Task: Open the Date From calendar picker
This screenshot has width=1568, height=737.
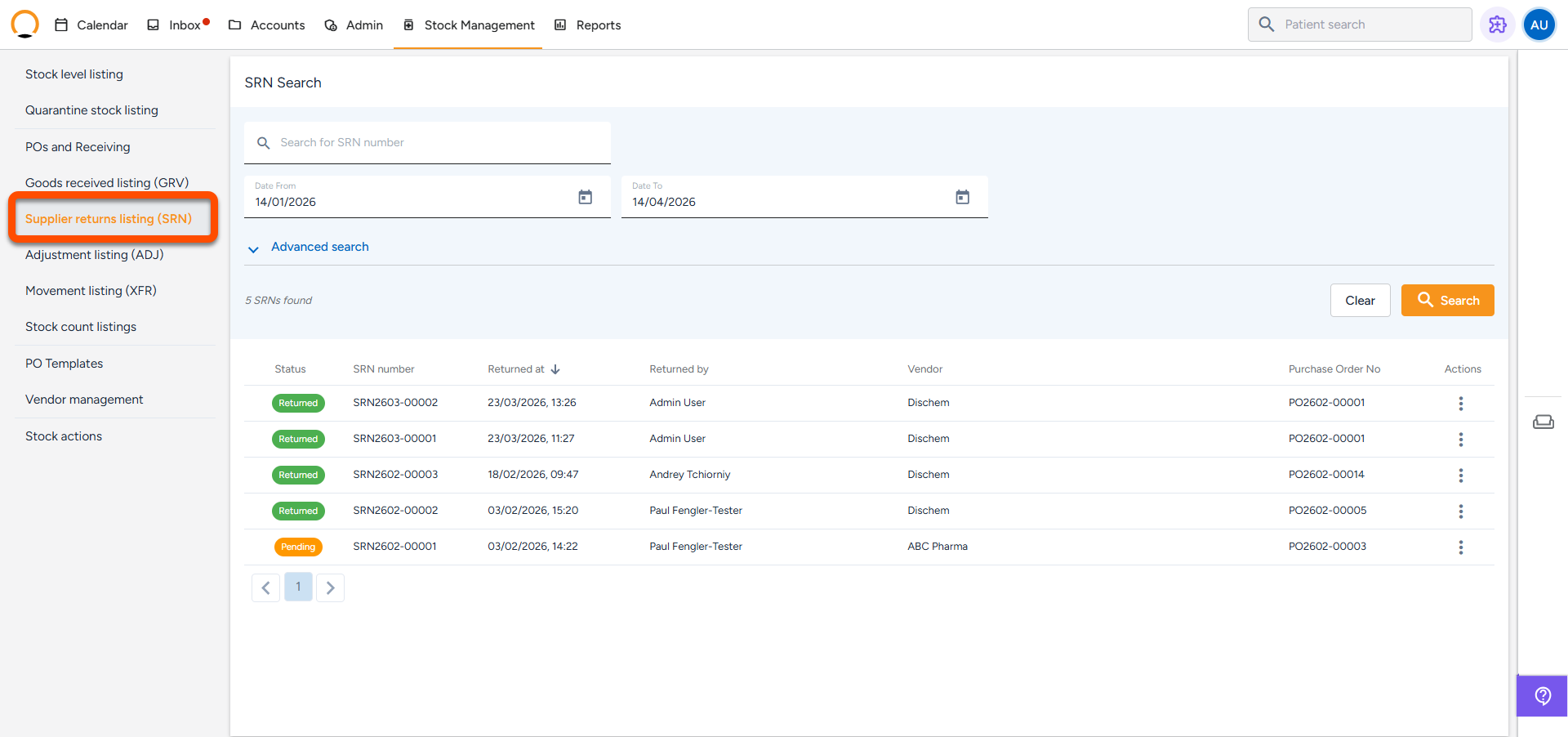Action: point(585,197)
